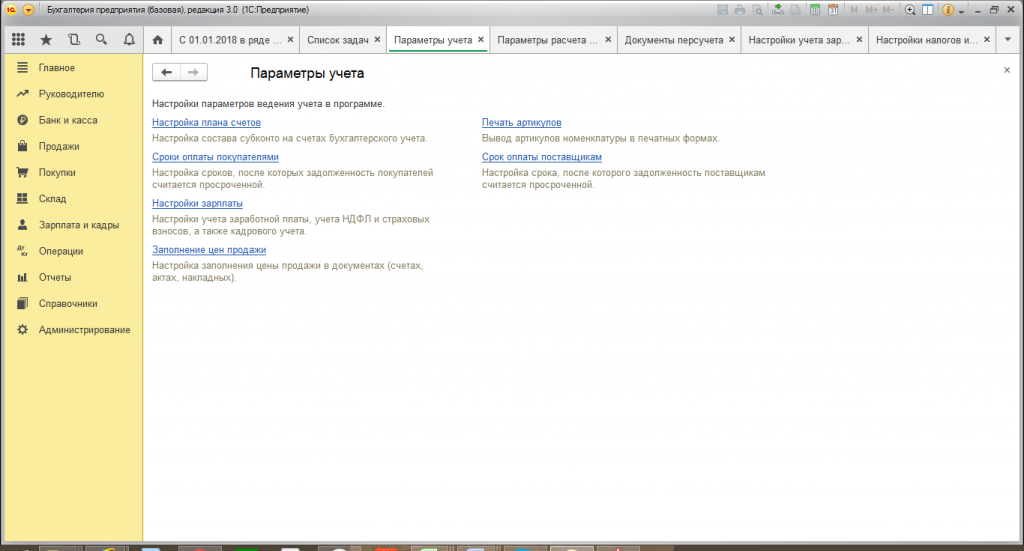Open the calculator icon in title bar
The image size is (1024, 551).
pos(815,10)
